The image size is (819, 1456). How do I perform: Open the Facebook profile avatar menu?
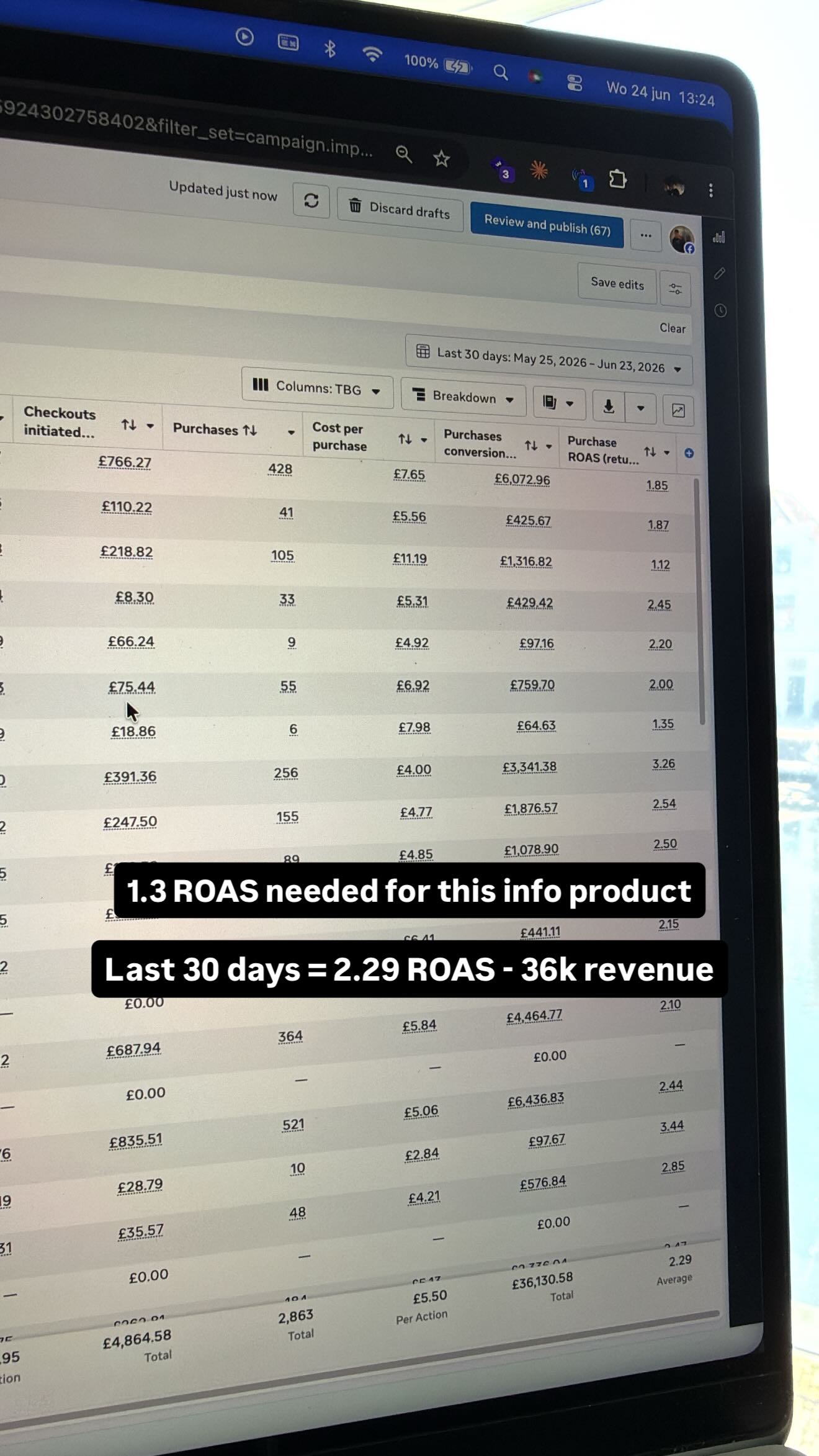[681, 239]
